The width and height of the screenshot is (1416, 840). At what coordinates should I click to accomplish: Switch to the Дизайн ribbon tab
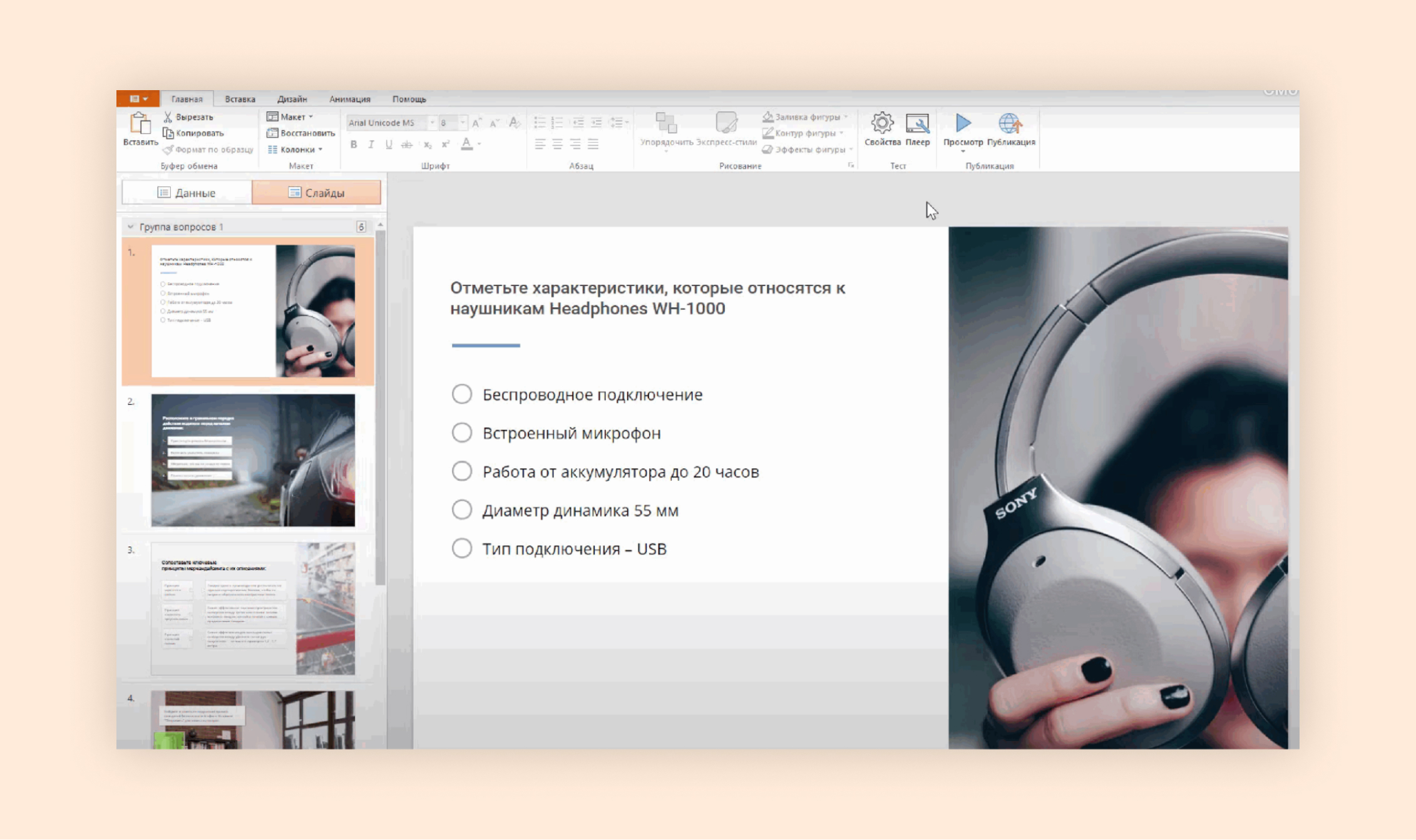(292, 99)
